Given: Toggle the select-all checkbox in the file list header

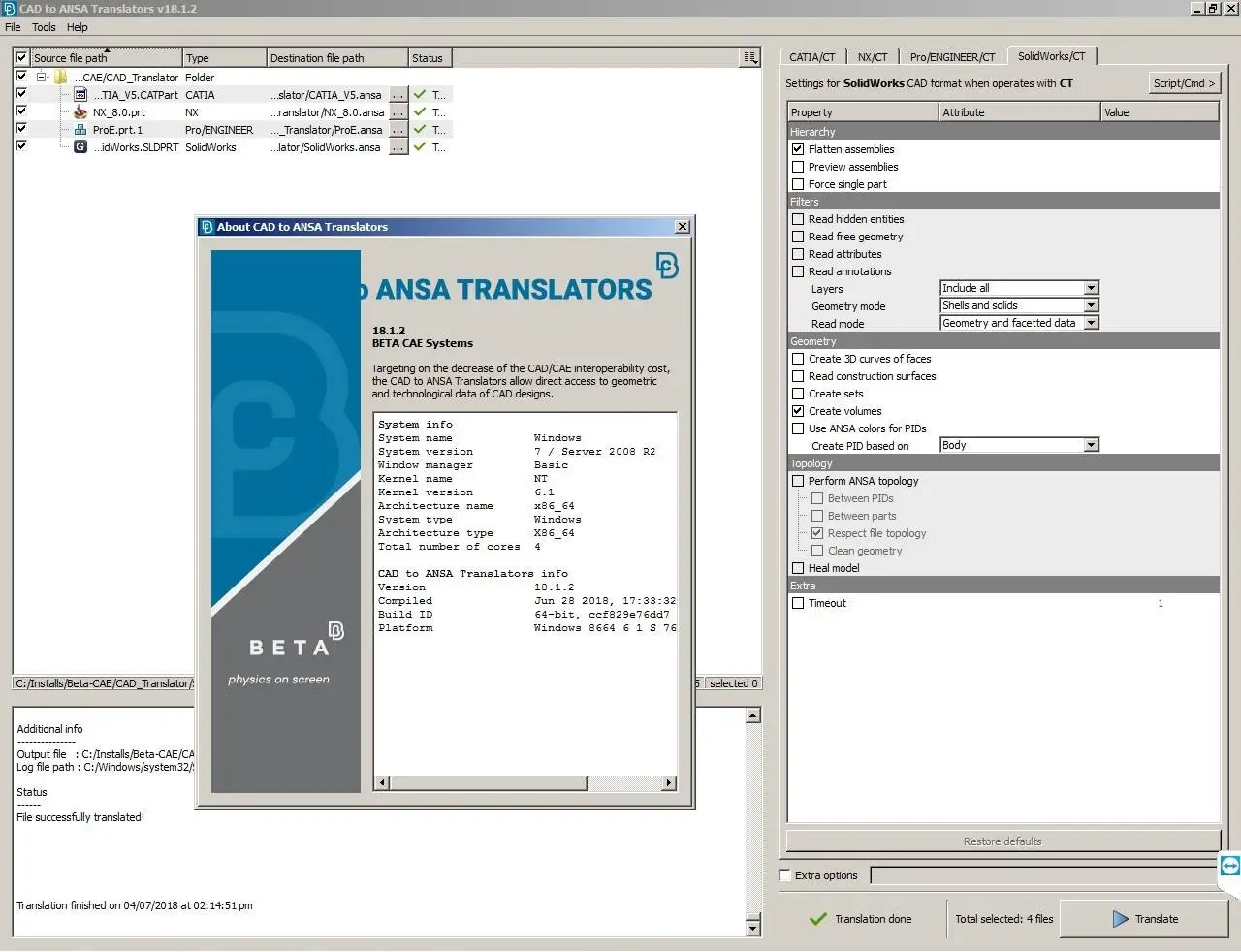Looking at the screenshot, I should tap(21, 58).
